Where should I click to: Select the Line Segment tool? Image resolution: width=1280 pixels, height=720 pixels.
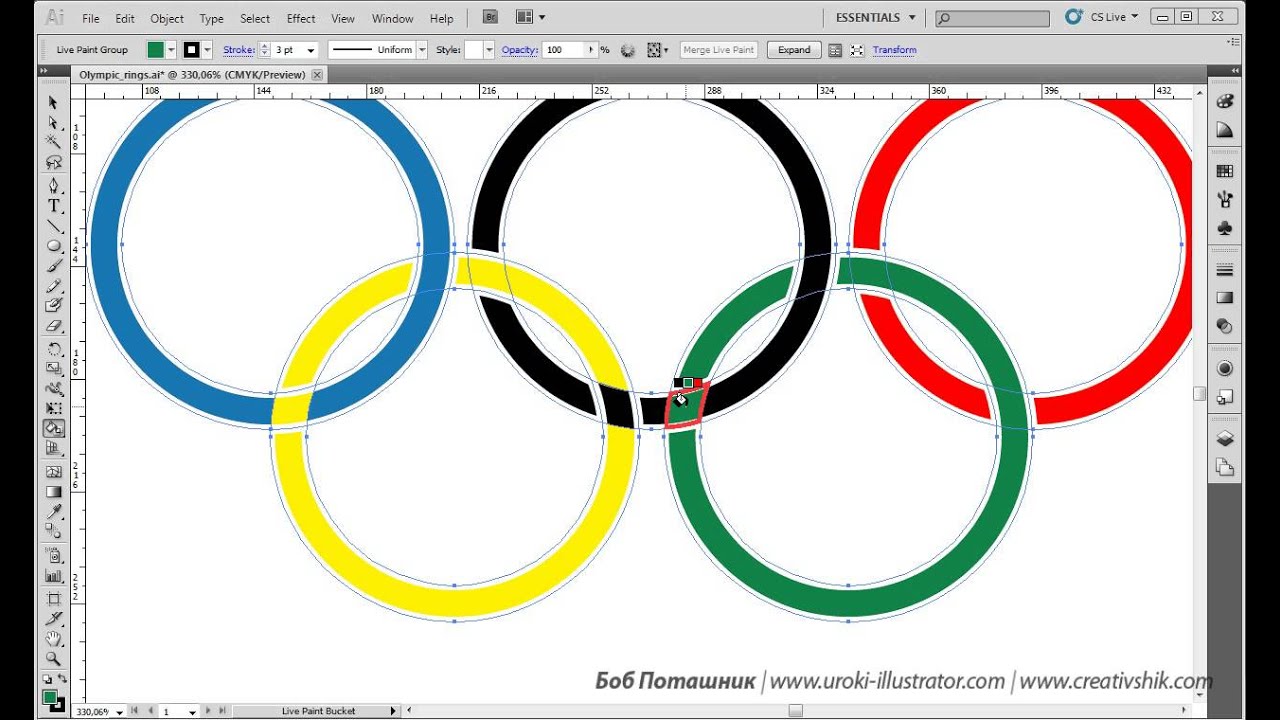[x=53, y=226]
